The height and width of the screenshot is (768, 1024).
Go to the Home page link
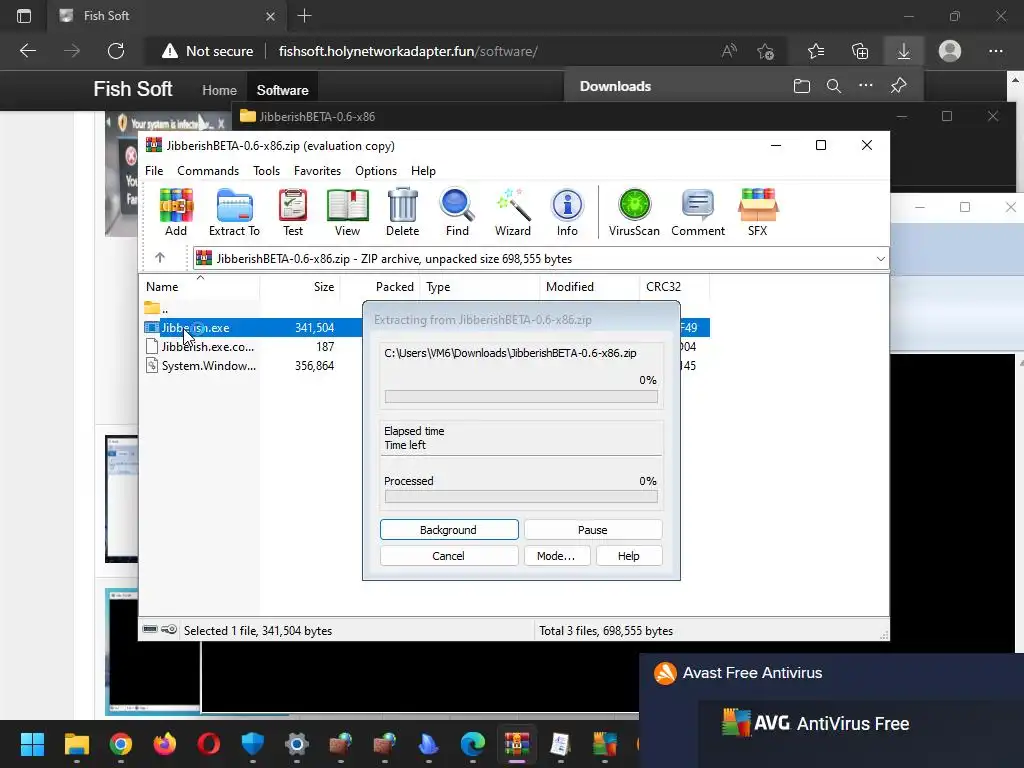[219, 90]
